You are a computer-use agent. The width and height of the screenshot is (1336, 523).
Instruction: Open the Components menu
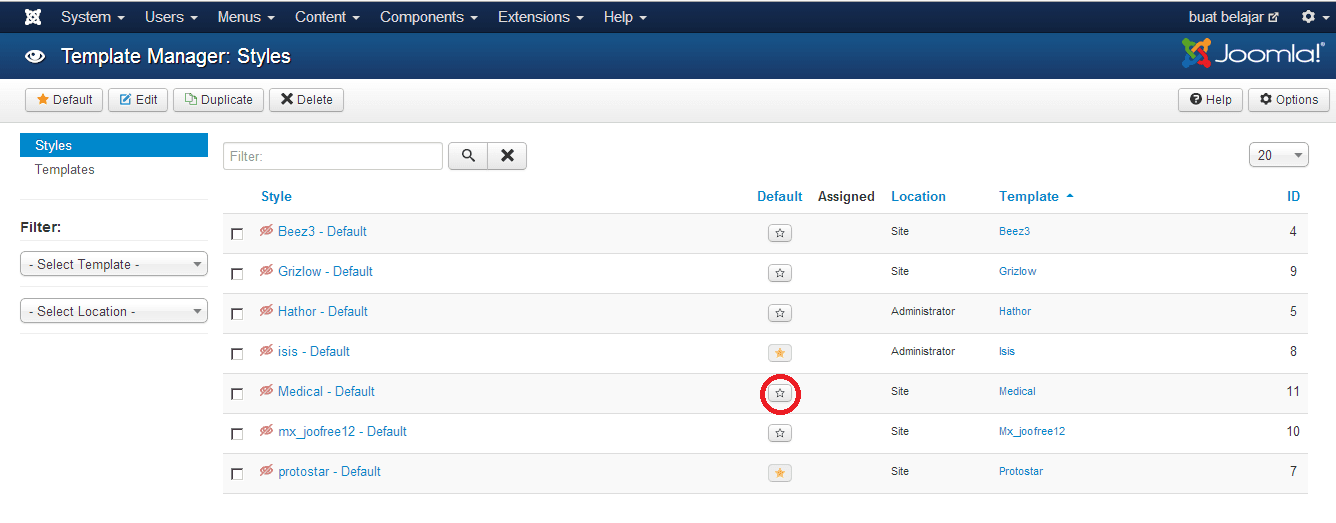(x=429, y=17)
